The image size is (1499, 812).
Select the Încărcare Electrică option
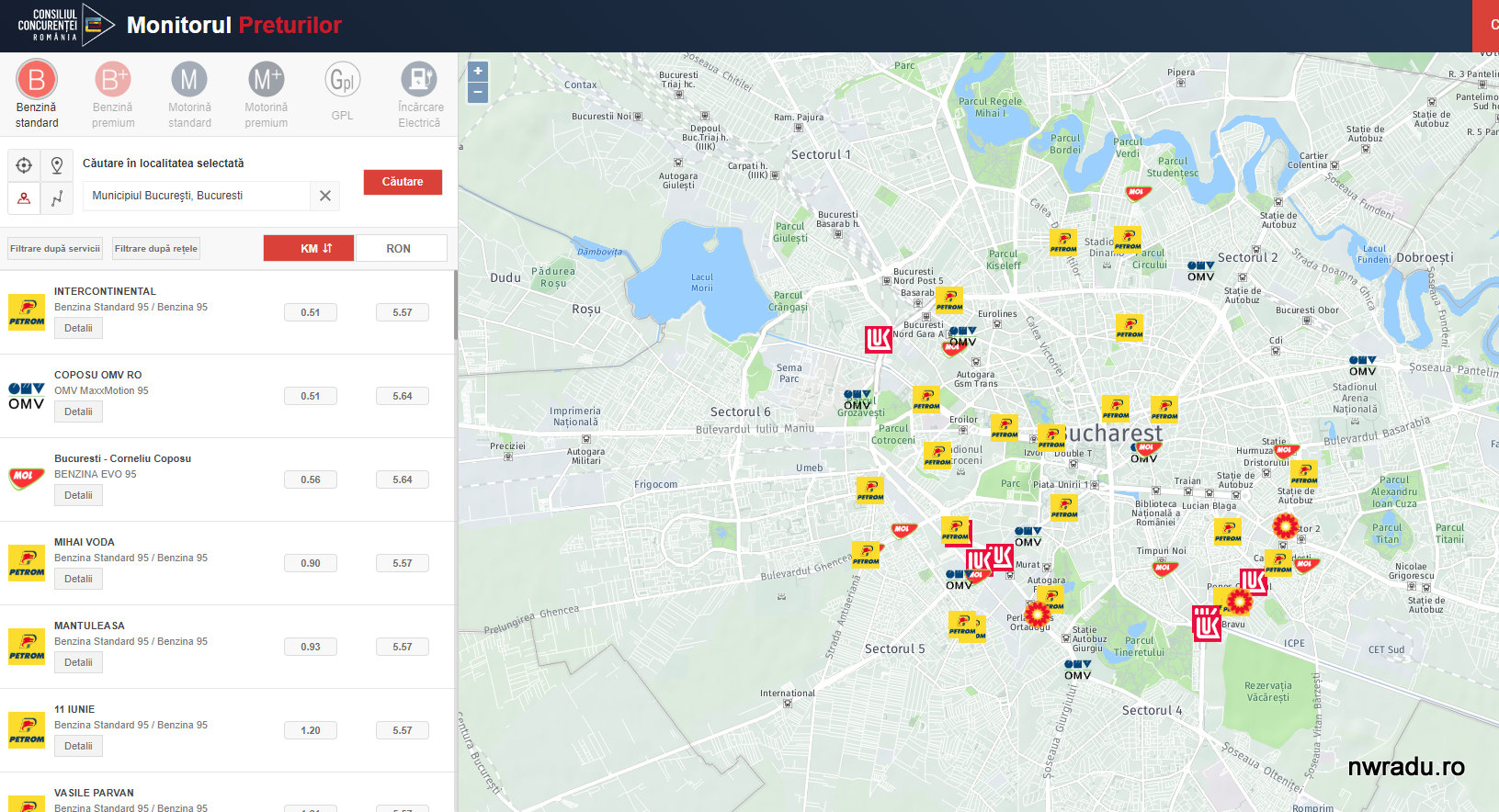[419, 95]
